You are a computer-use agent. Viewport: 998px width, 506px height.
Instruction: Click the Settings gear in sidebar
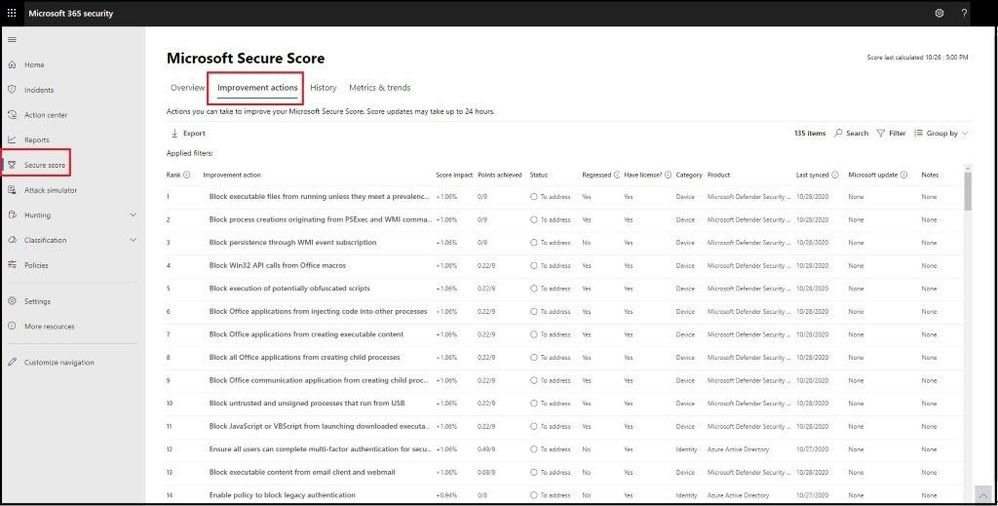(11, 301)
